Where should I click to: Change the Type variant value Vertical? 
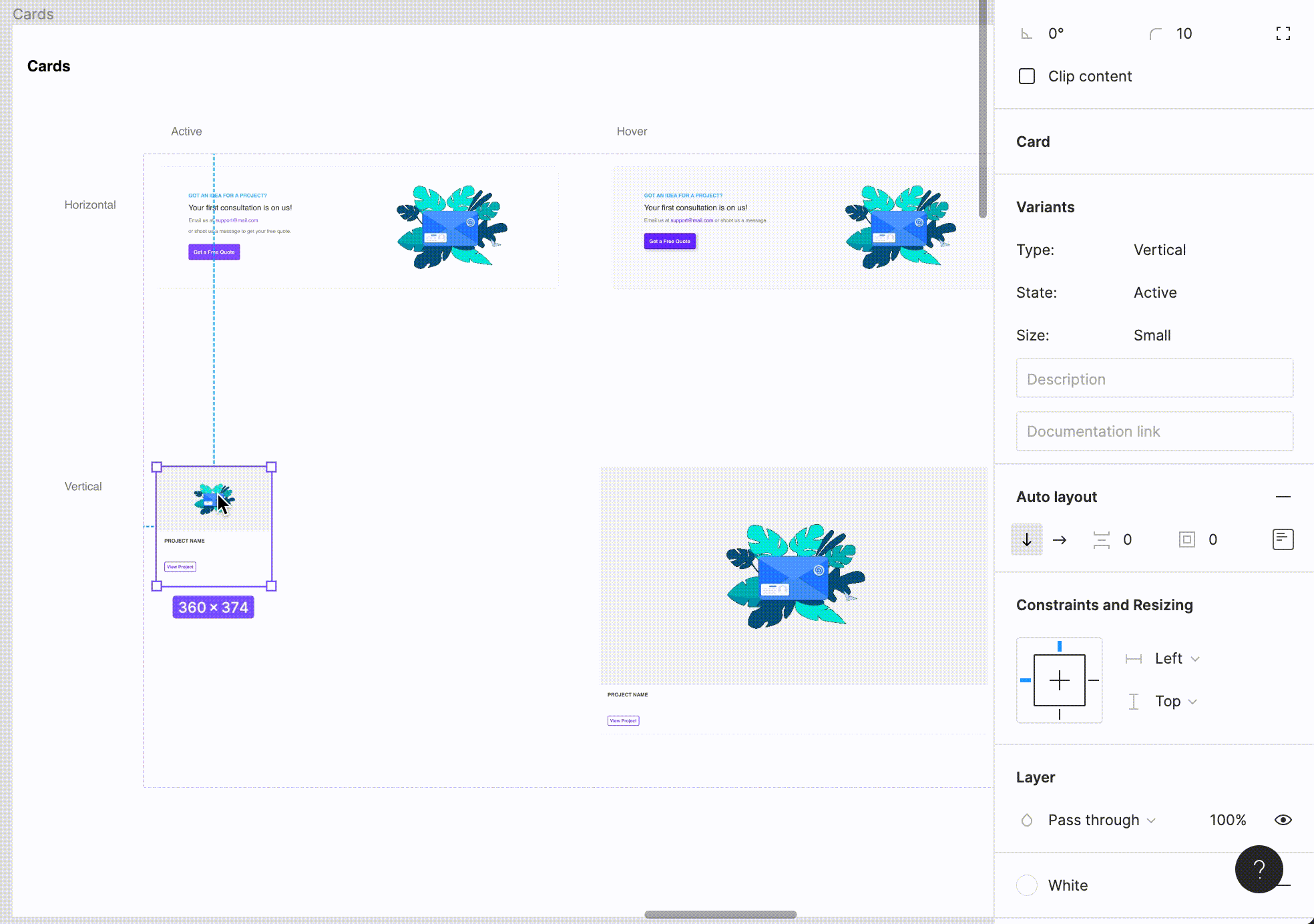[x=1159, y=250]
